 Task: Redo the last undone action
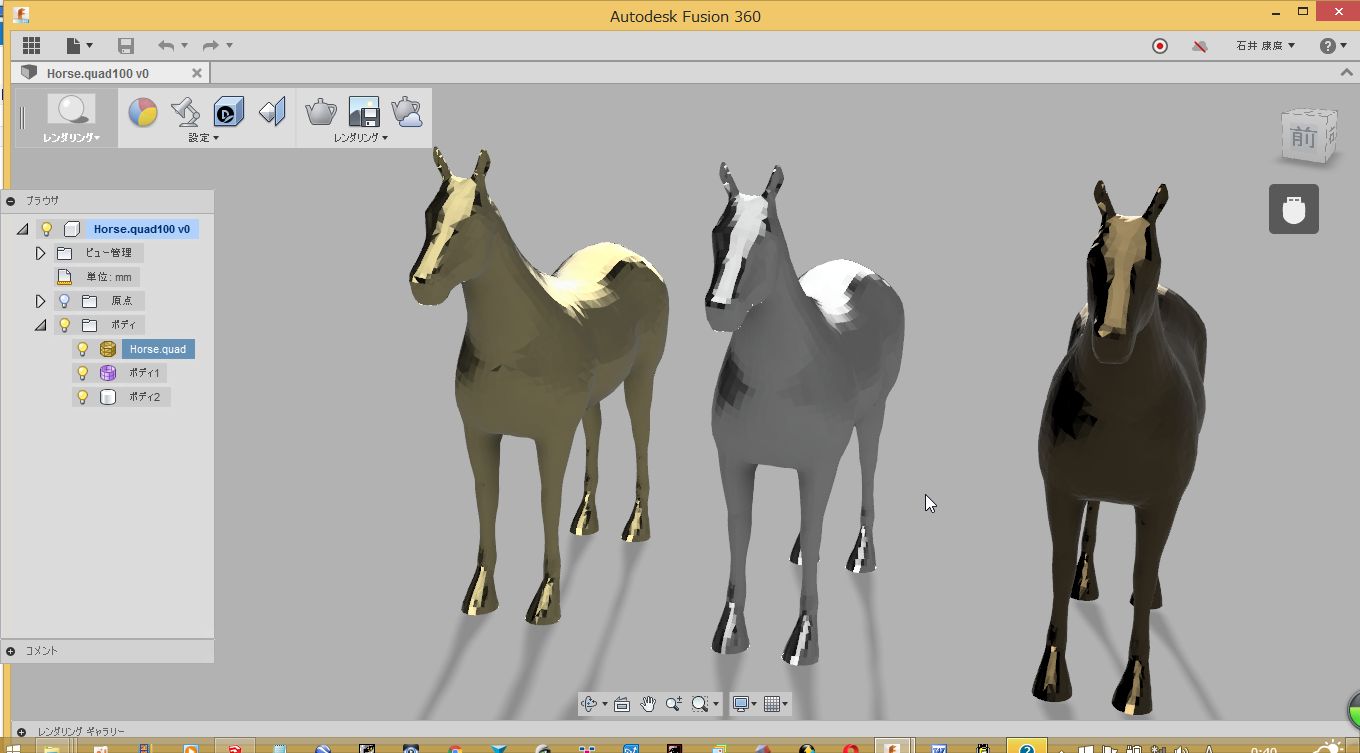click(x=210, y=45)
